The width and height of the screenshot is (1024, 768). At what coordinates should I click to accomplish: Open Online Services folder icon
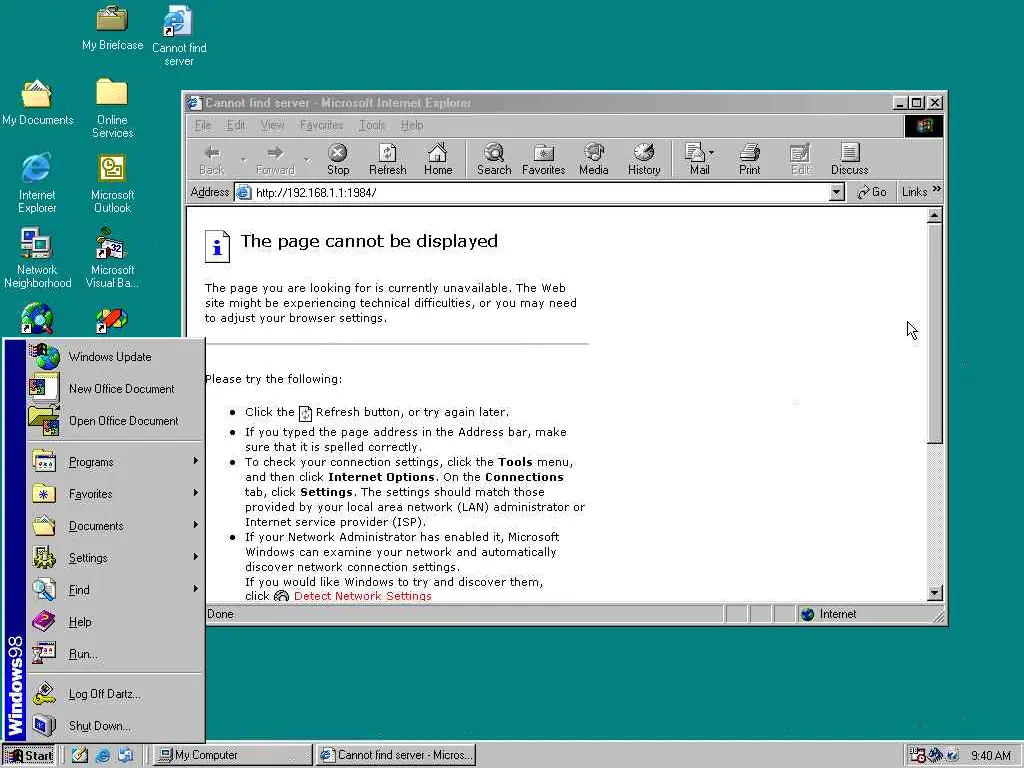112,108
